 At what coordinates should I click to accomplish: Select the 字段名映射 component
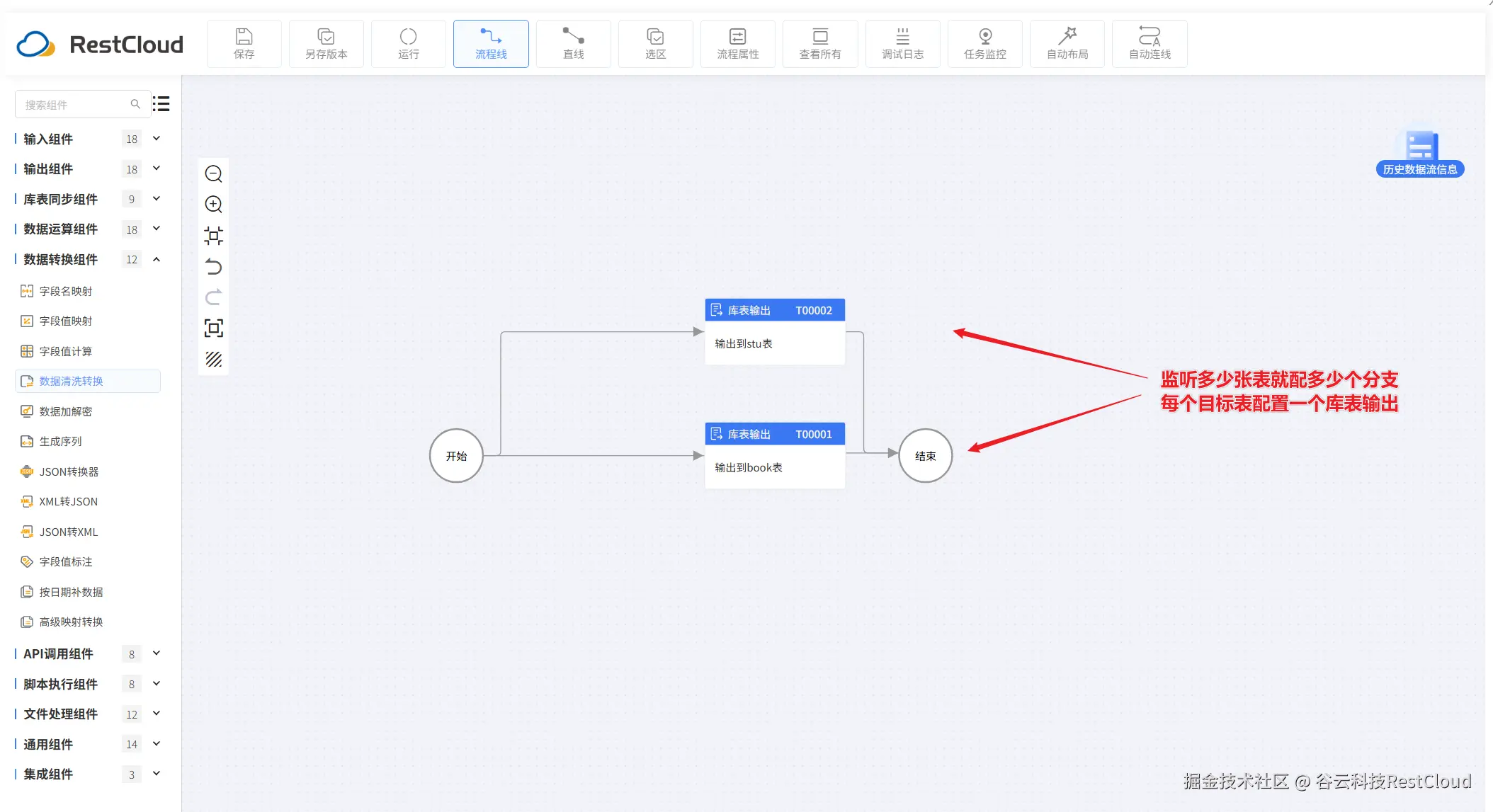point(88,291)
